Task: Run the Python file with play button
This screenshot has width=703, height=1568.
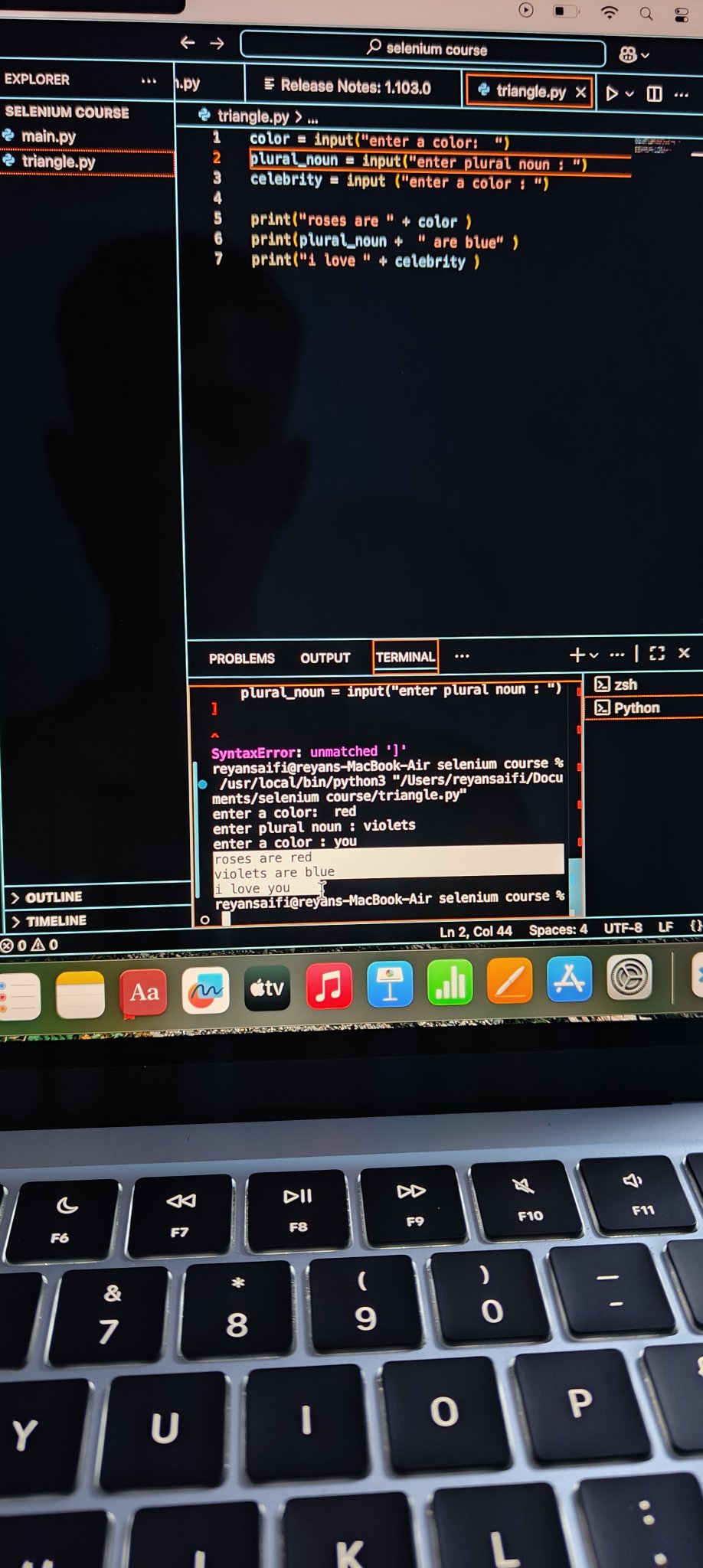Action: pos(611,93)
